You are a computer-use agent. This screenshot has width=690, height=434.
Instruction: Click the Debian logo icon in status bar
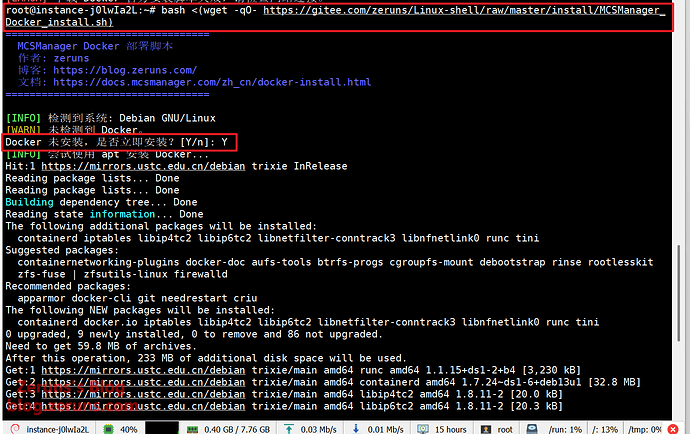point(15,429)
